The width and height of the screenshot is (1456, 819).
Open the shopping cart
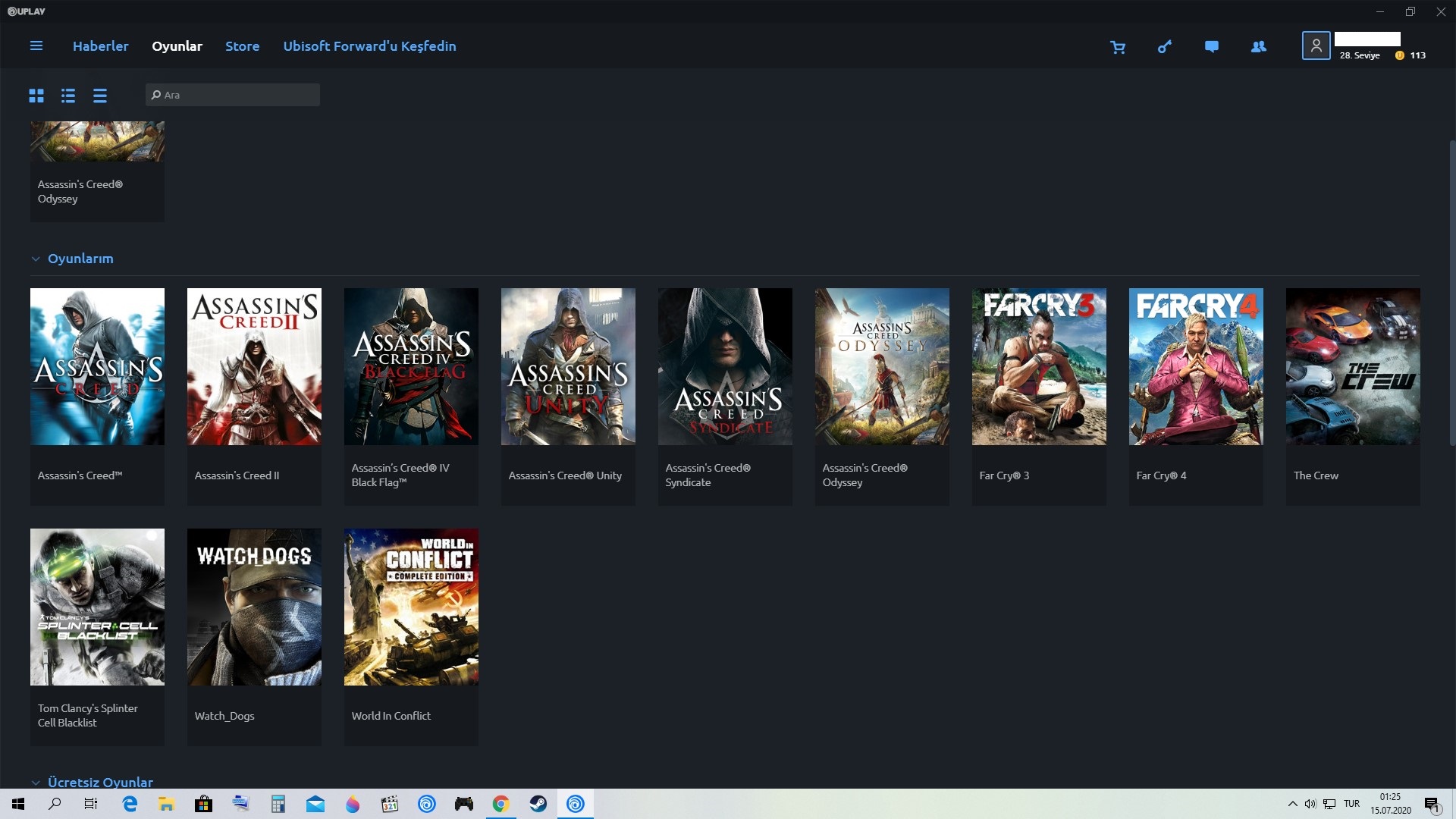tap(1118, 47)
